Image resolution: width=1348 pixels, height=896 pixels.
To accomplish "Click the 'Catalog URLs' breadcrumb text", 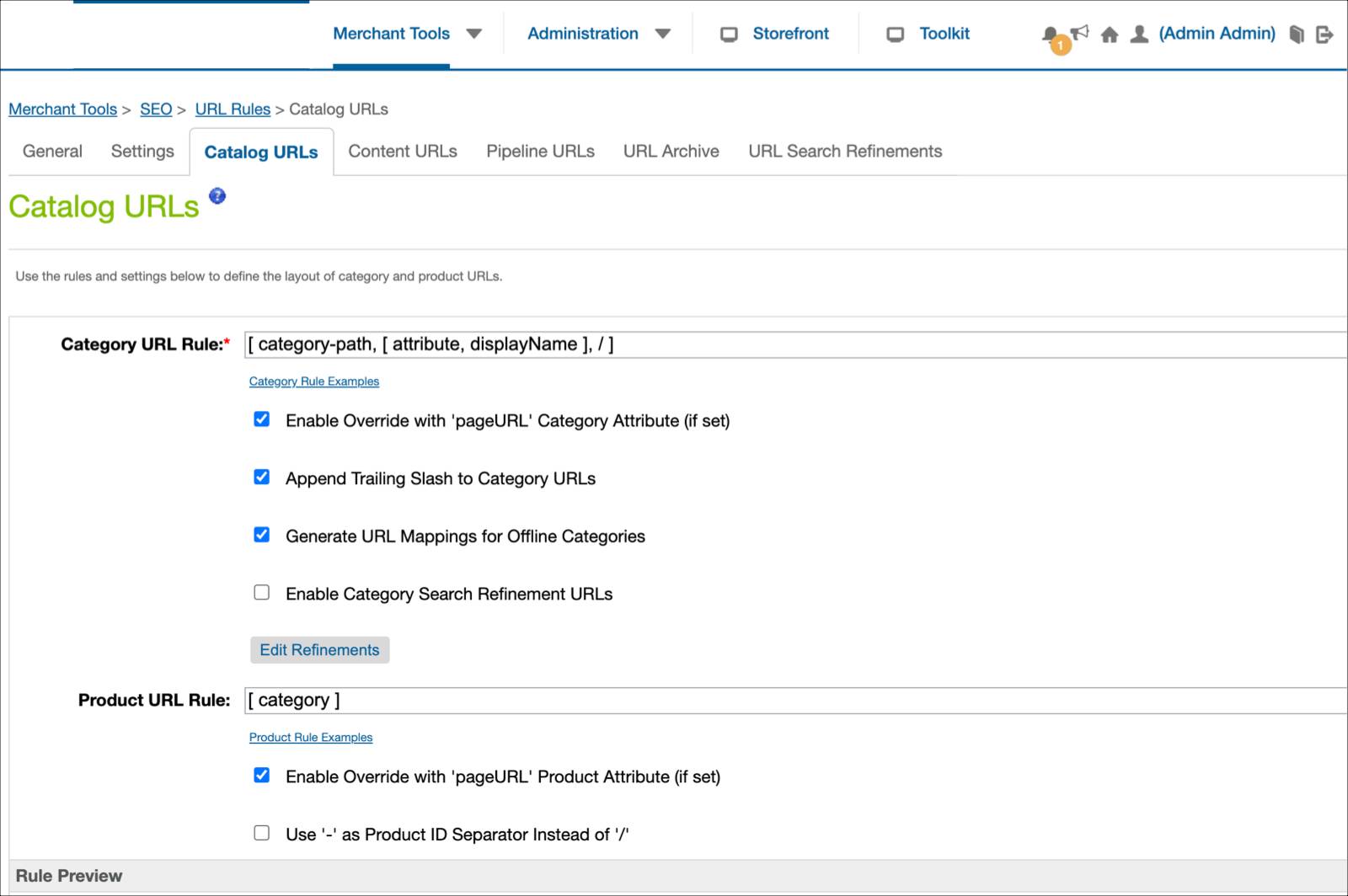I will (x=339, y=109).
